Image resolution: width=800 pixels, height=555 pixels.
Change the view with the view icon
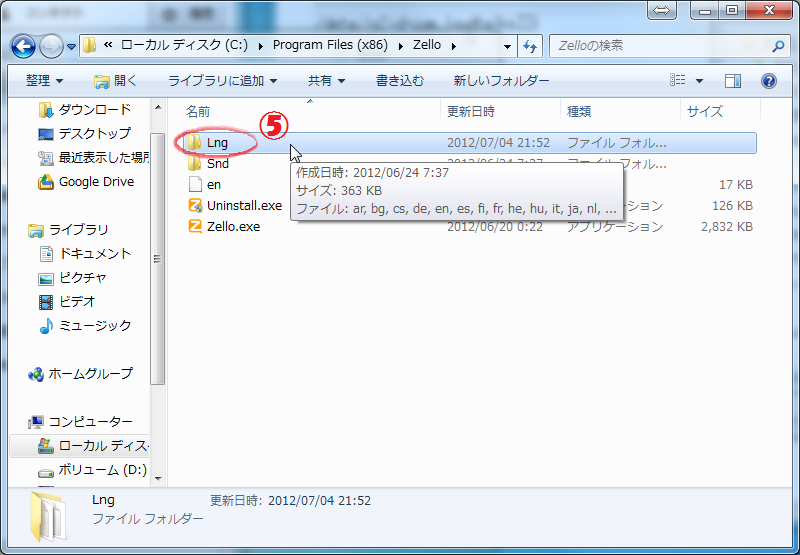coord(678,80)
